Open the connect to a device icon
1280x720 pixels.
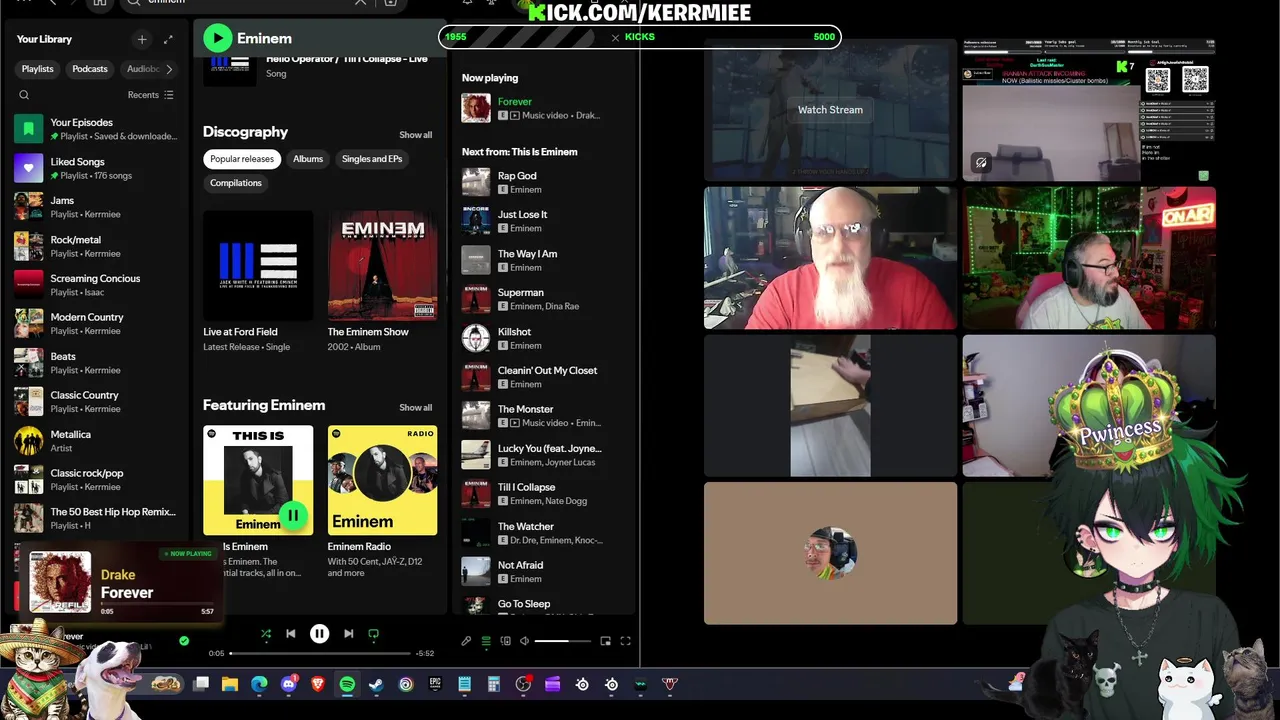[505, 641]
